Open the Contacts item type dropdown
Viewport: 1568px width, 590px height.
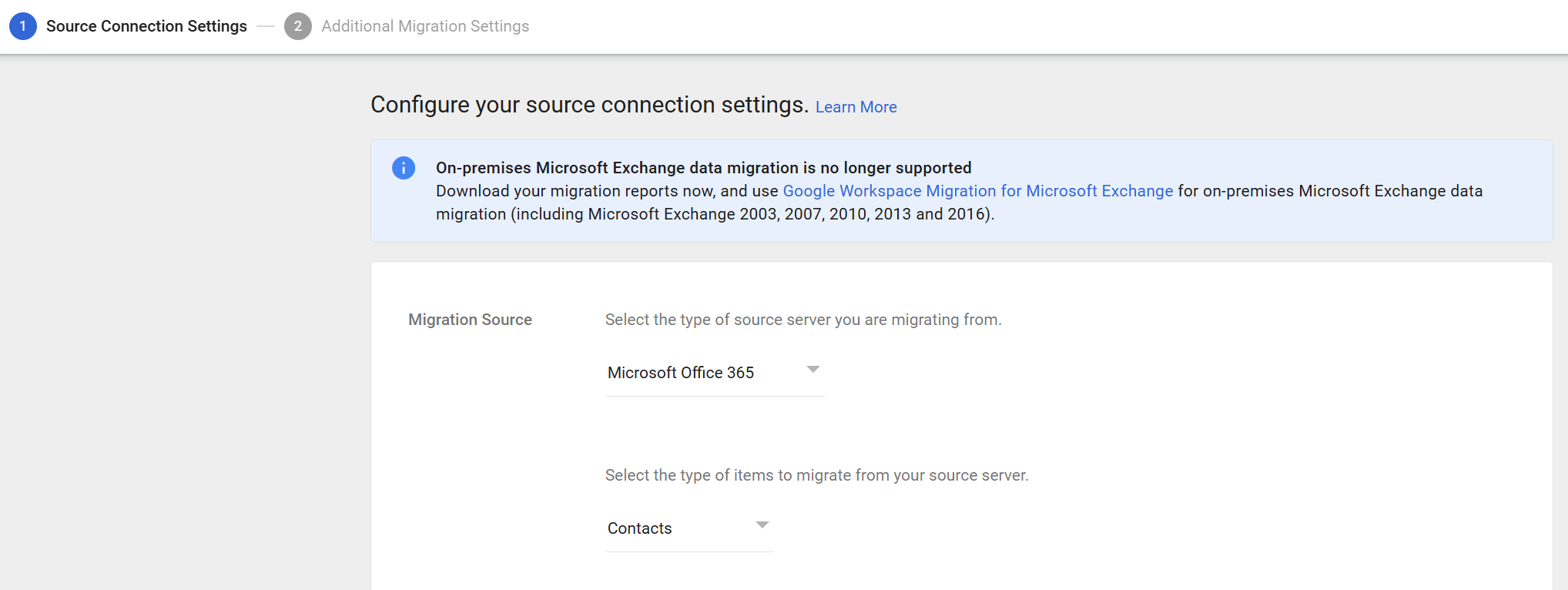[x=690, y=528]
